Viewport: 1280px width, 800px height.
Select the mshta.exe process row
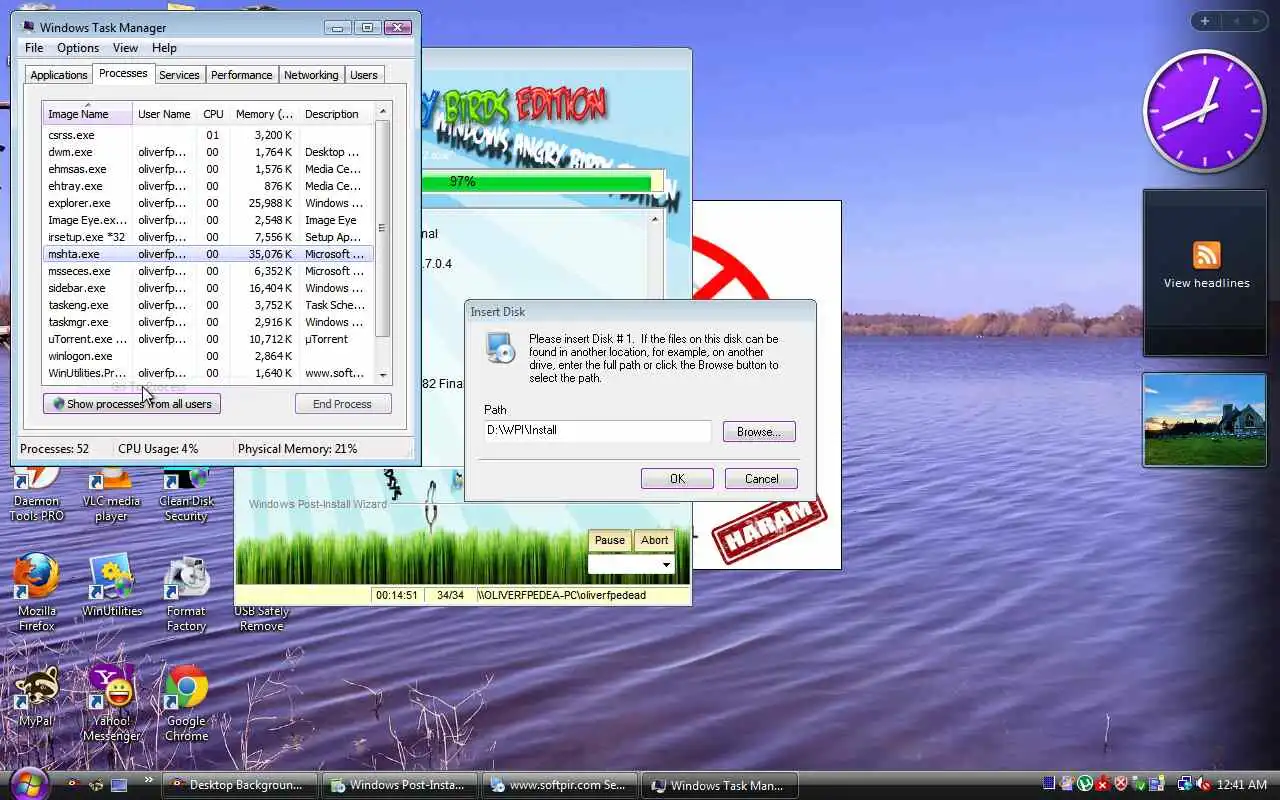208,254
